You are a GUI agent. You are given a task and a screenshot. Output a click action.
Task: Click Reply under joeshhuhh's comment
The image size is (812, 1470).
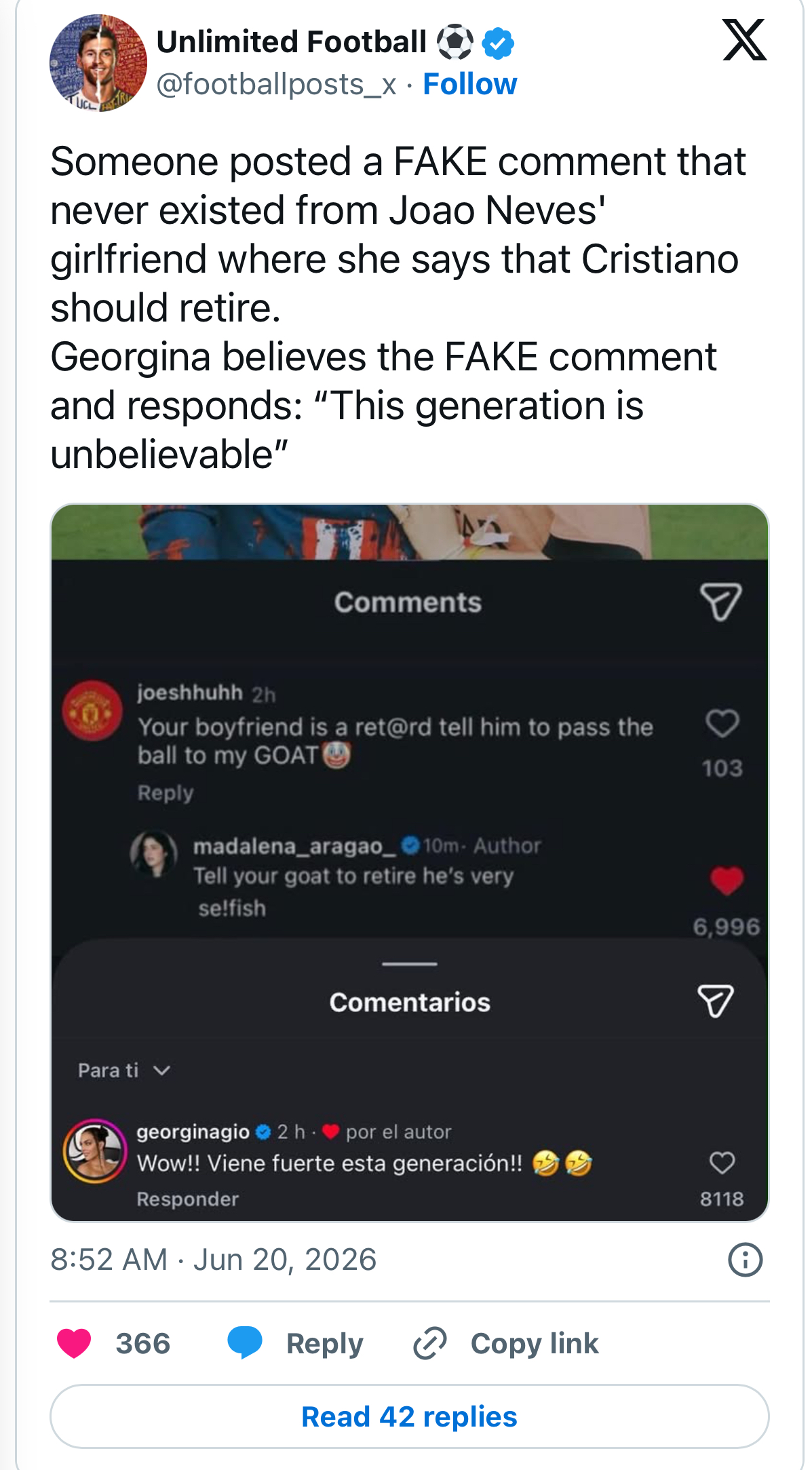[166, 792]
